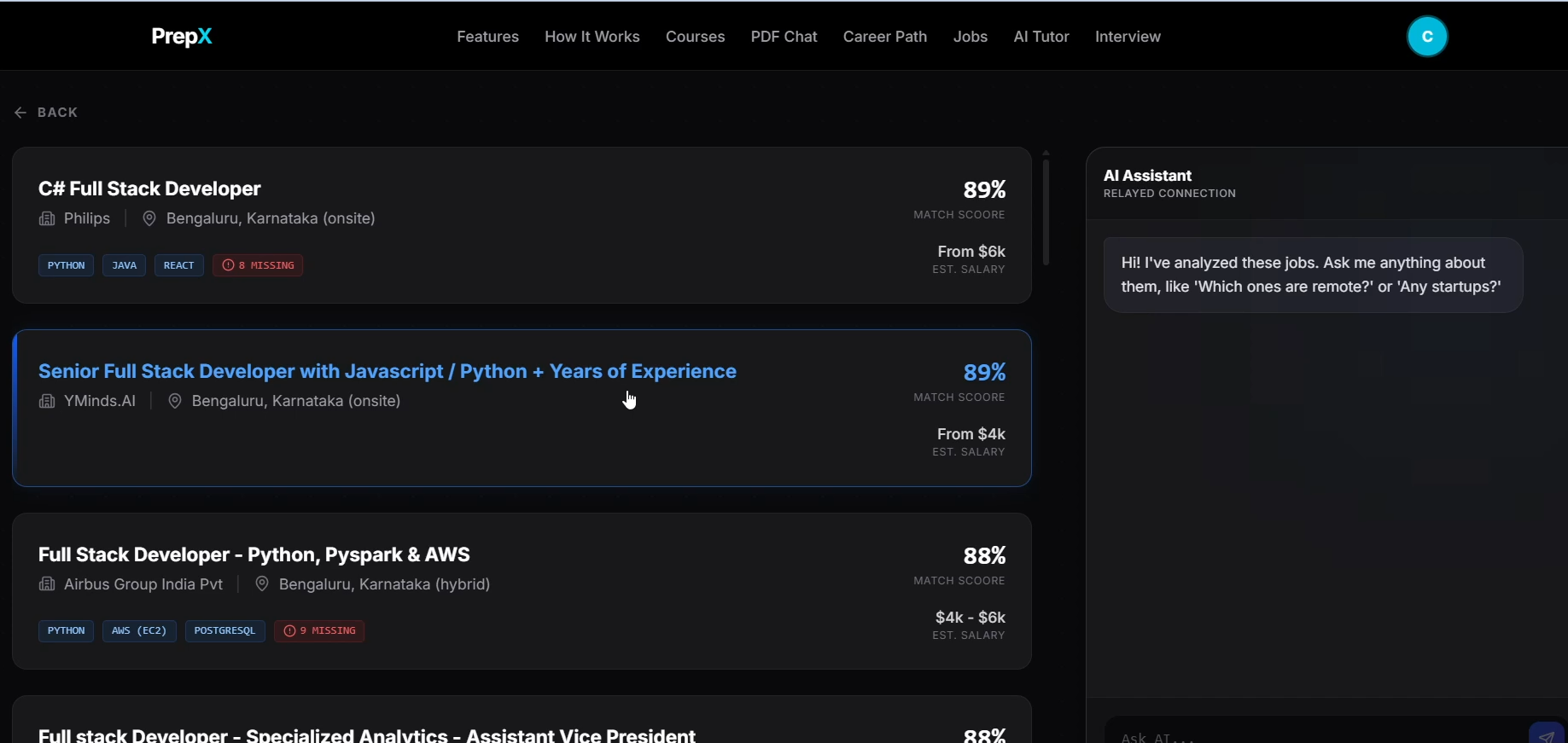
Task: Select the Full Stack Developer Pyspark & AWS job
Action: click(x=254, y=554)
